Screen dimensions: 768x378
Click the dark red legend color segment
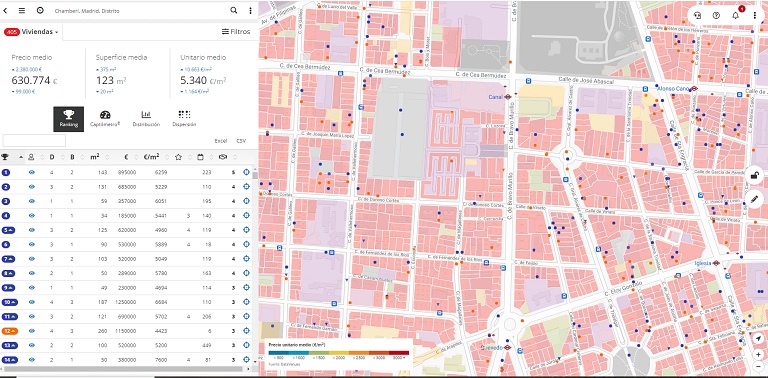(x=399, y=353)
